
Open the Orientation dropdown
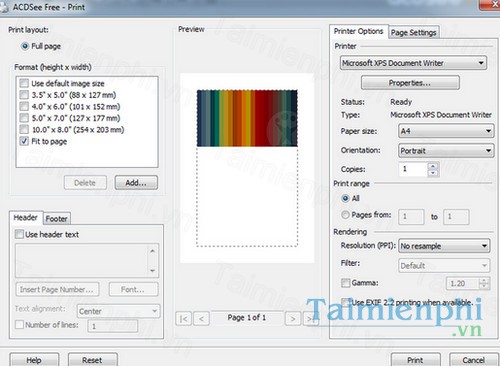[446, 151]
